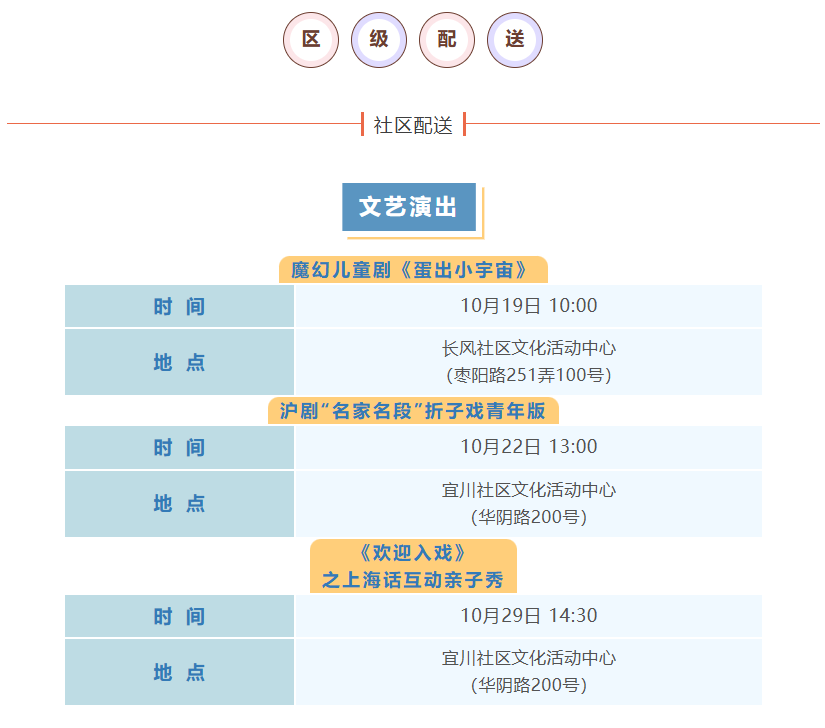Screen dimensions: 825x728
Task: Click 宜川社区文化活动中心 under 10月22日 show
Action: pyautogui.click(x=528, y=490)
